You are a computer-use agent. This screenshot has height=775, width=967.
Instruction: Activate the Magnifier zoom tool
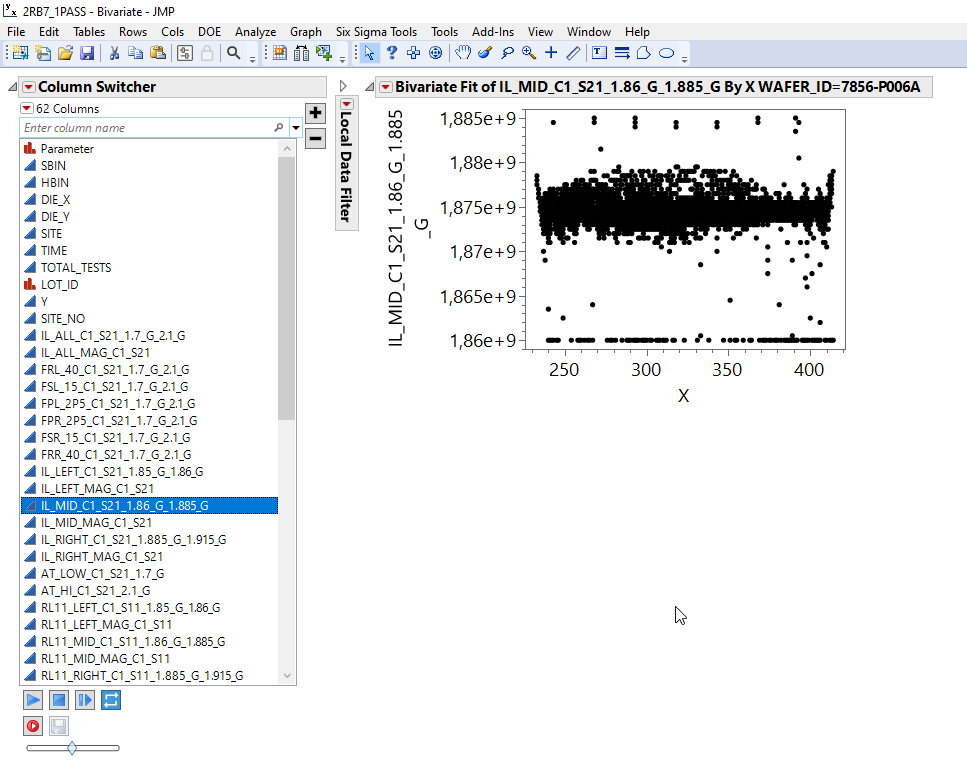click(x=530, y=53)
